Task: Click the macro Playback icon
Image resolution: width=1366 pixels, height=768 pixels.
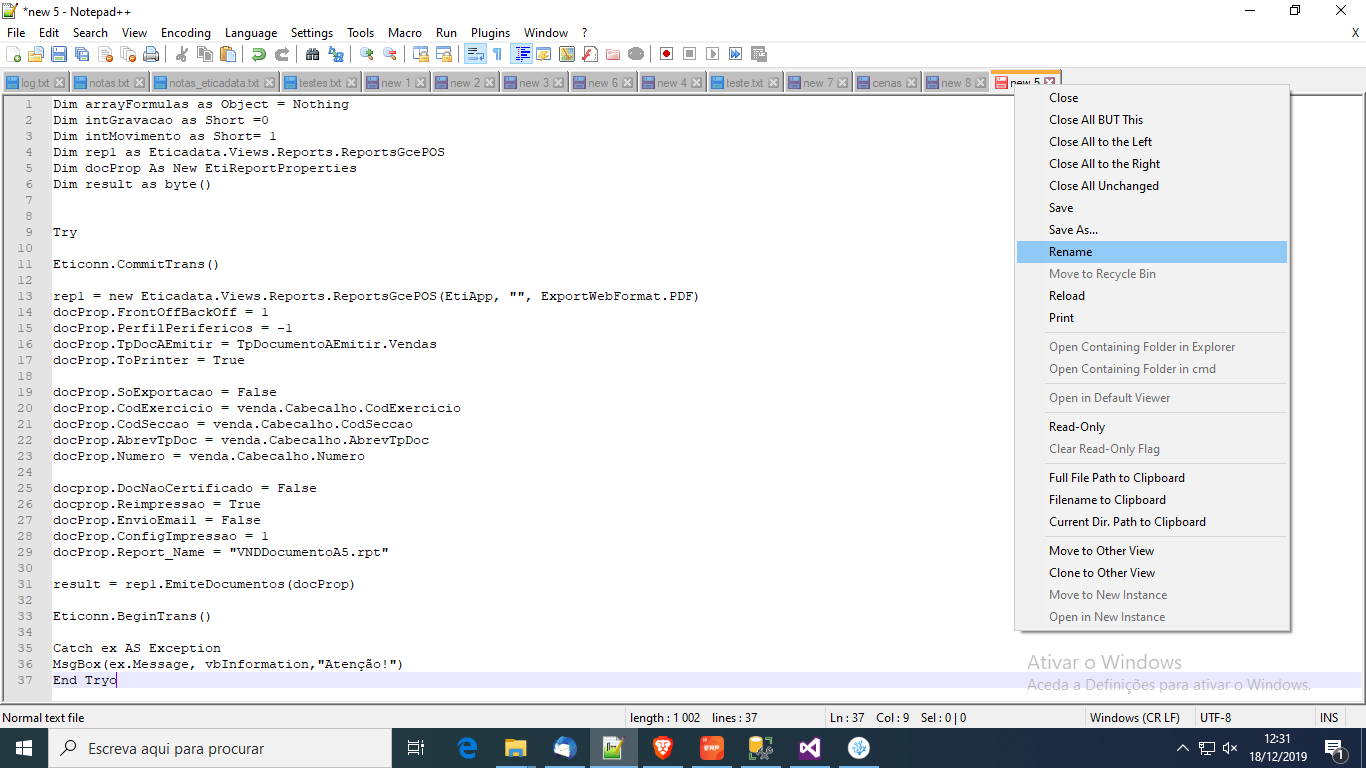Action: 712,54
